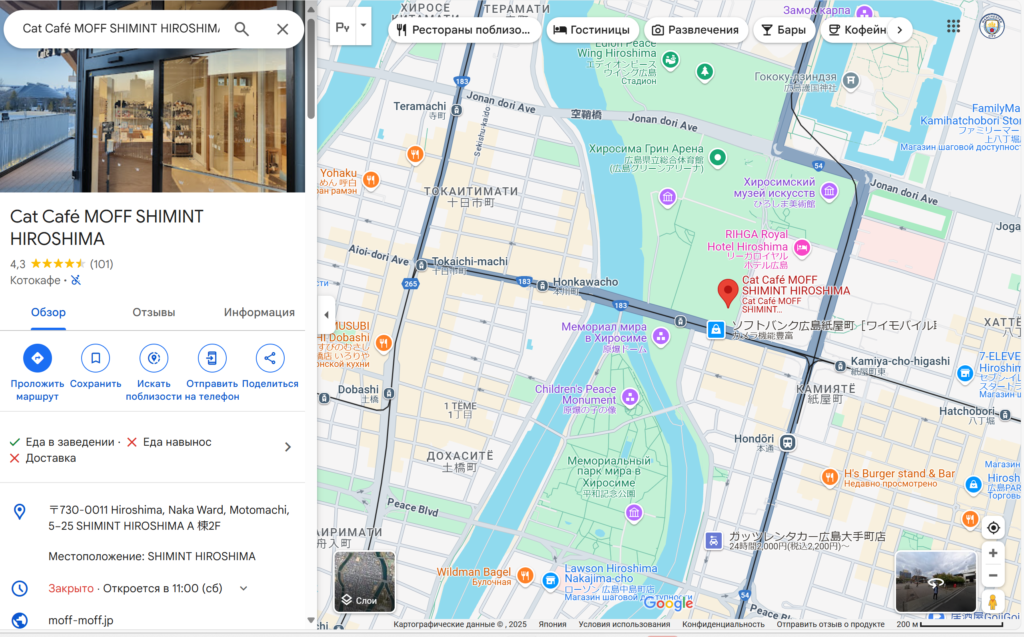Open the language selector dropdown arrow
Image resolution: width=1024 pixels, height=637 pixels.
363,26
